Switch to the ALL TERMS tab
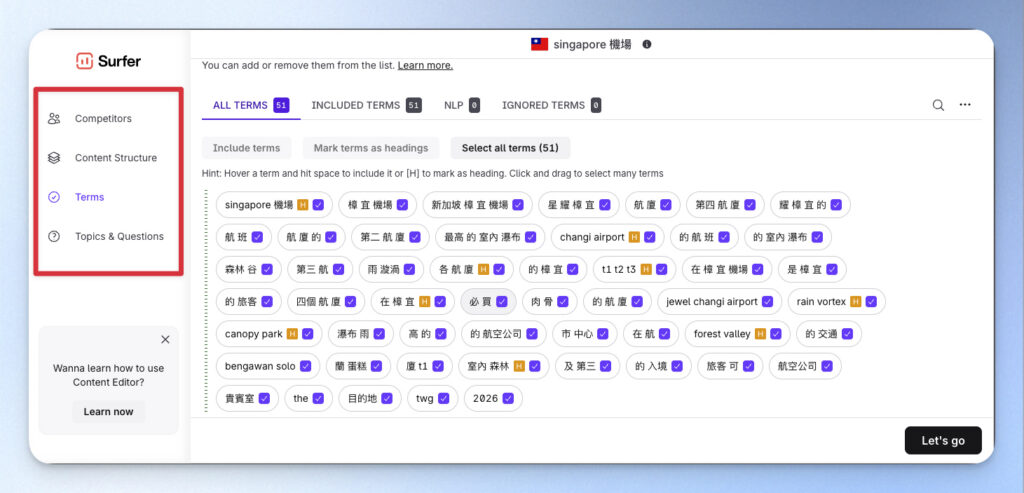Viewport: 1024px width, 493px height. pyautogui.click(x=251, y=105)
